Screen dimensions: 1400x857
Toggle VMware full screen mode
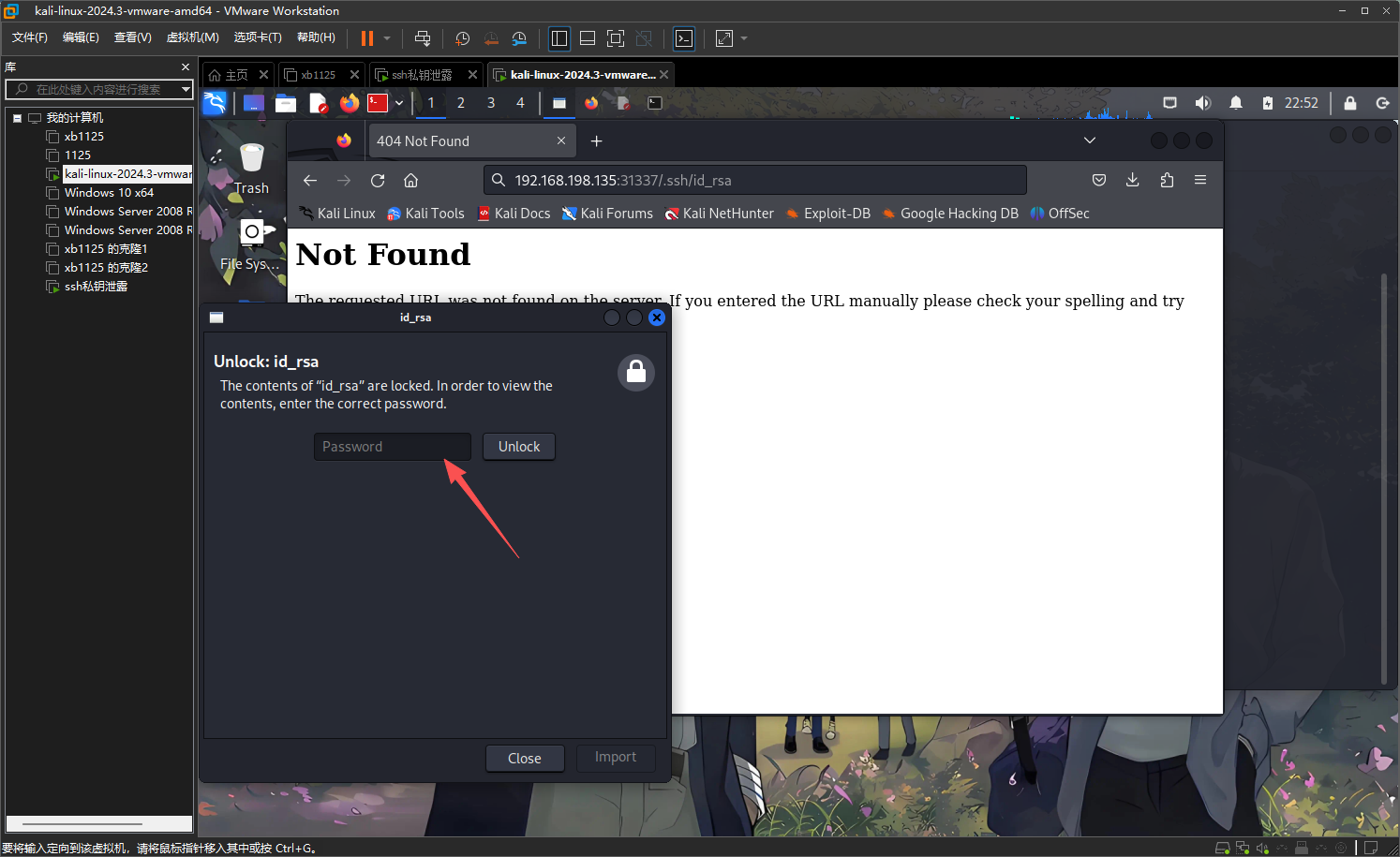click(616, 38)
